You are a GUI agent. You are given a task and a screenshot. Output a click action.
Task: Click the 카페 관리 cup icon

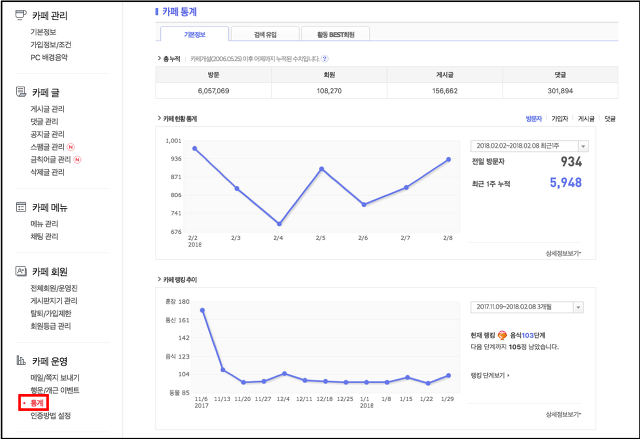pyautogui.click(x=21, y=16)
